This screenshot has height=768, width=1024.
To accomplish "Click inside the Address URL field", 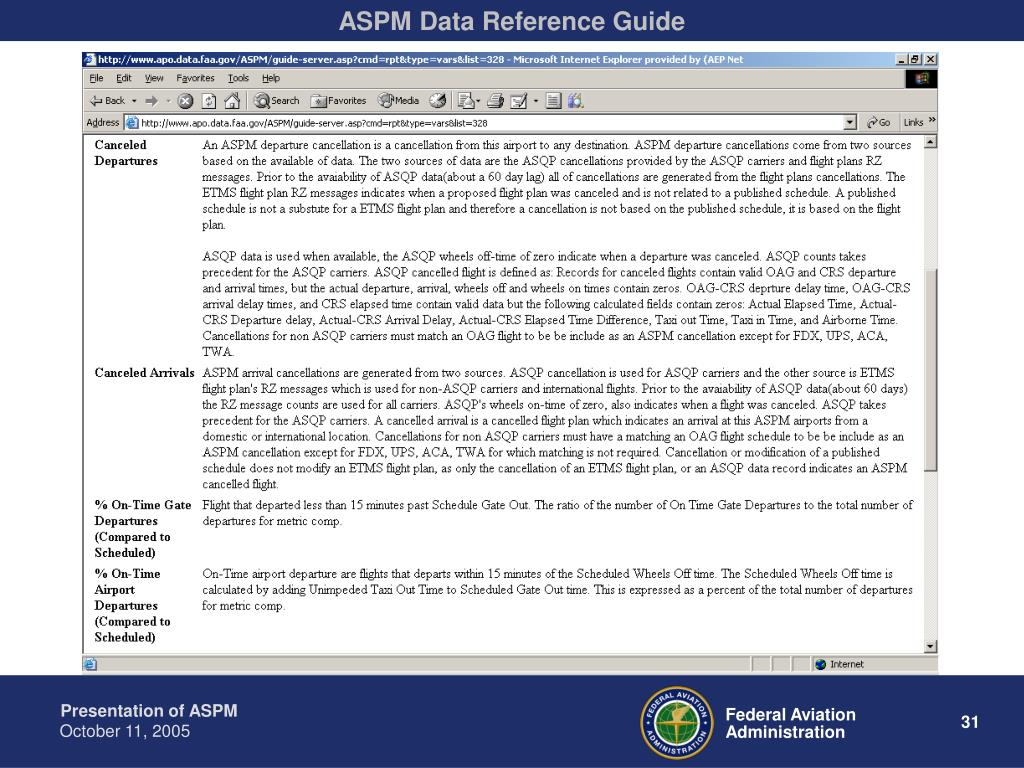I will point(490,123).
